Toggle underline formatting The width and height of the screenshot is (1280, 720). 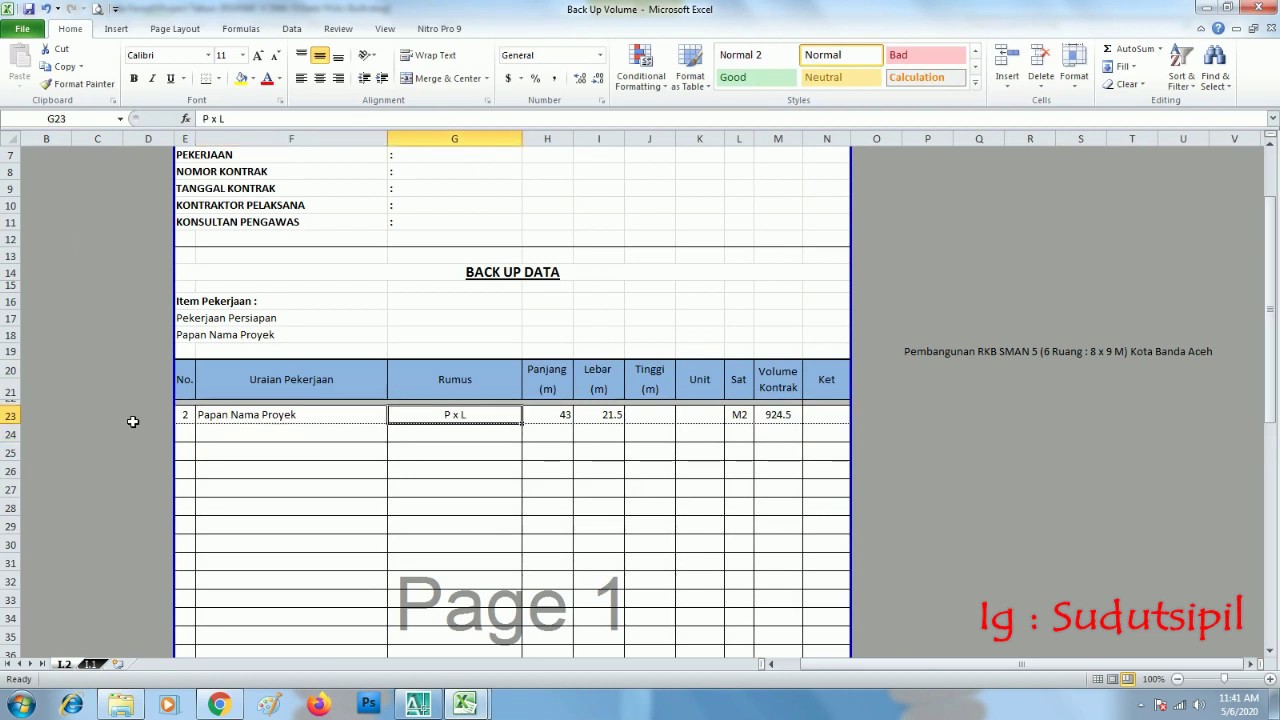pyautogui.click(x=171, y=78)
